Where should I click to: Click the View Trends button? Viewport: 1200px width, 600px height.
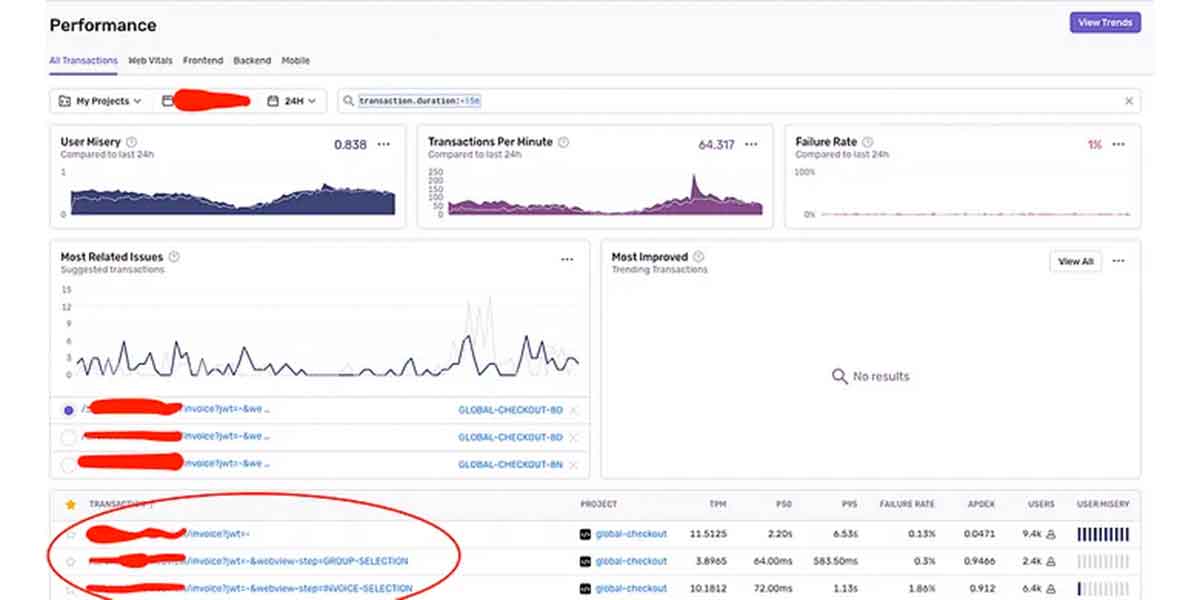coord(1105,22)
